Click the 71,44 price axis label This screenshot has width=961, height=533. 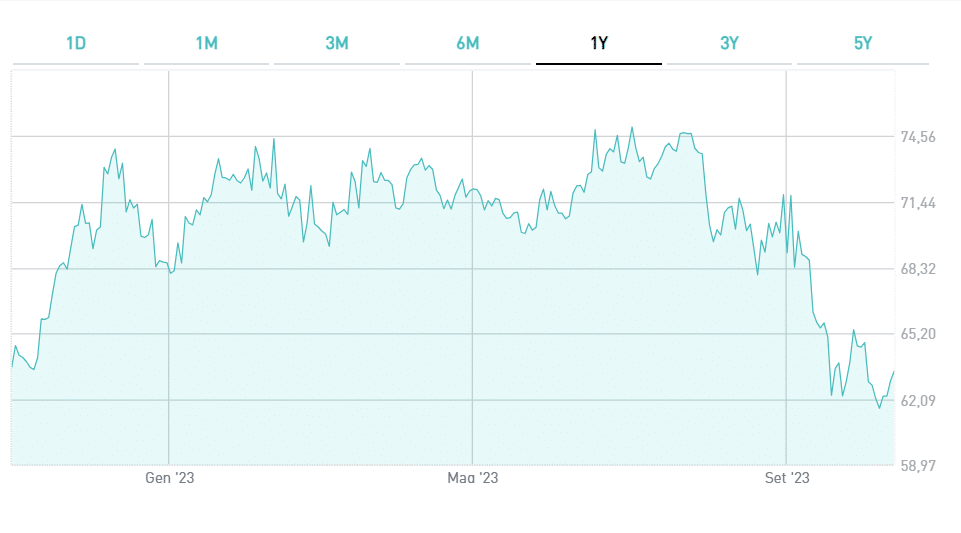(918, 203)
